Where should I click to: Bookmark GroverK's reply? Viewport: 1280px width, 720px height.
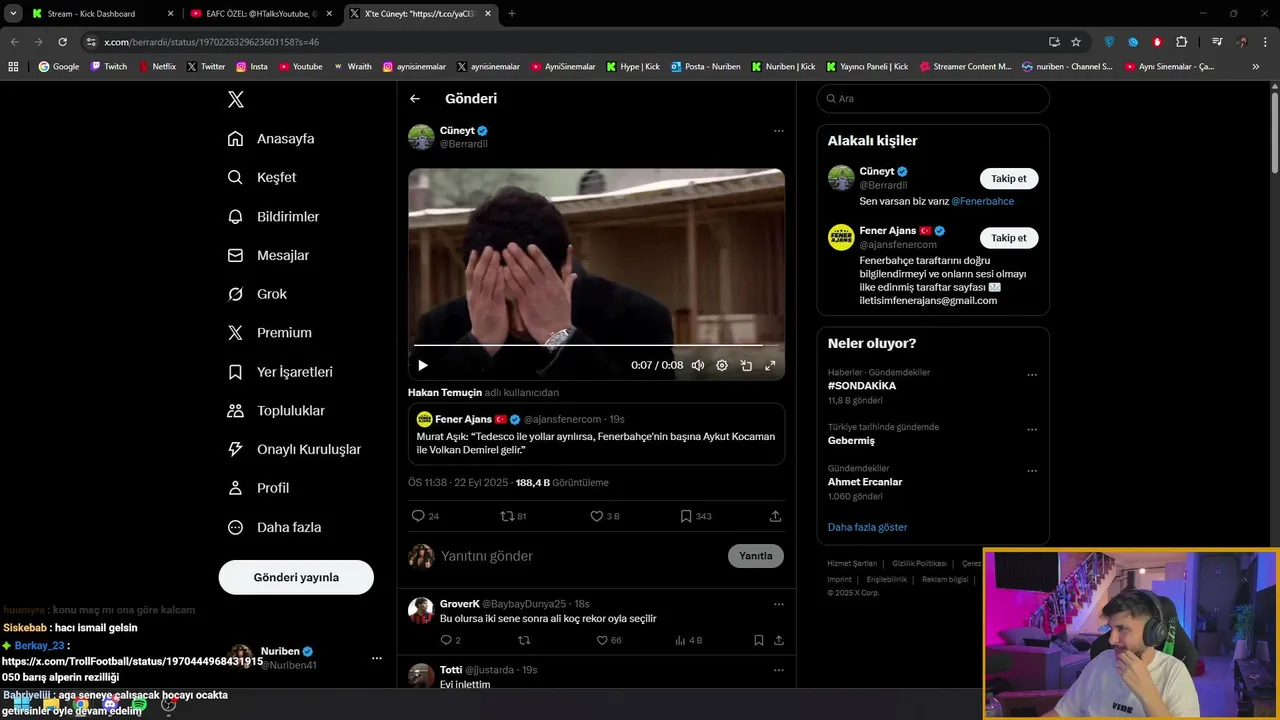[x=758, y=640]
